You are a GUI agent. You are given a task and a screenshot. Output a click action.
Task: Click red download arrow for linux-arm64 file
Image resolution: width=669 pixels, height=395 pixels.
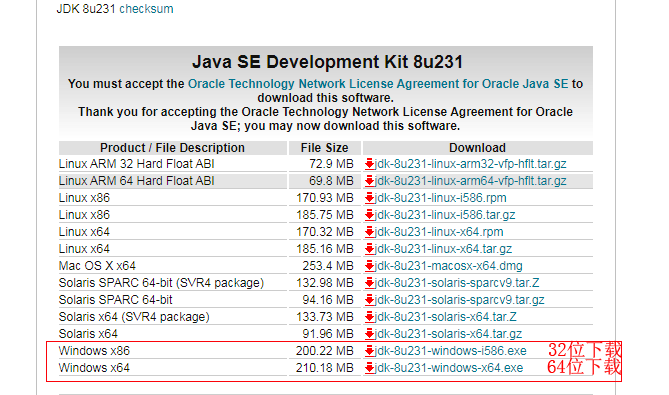click(x=369, y=181)
